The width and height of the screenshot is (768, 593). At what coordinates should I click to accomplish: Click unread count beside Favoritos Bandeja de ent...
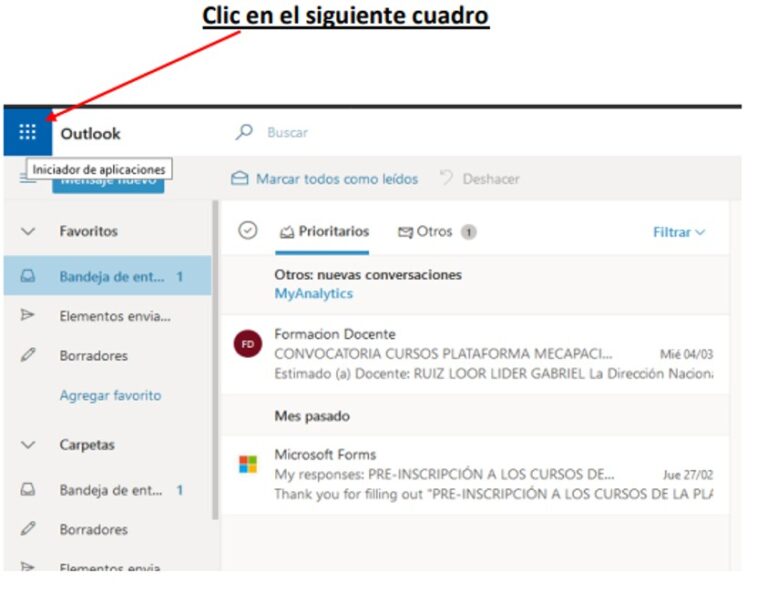pos(180,277)
